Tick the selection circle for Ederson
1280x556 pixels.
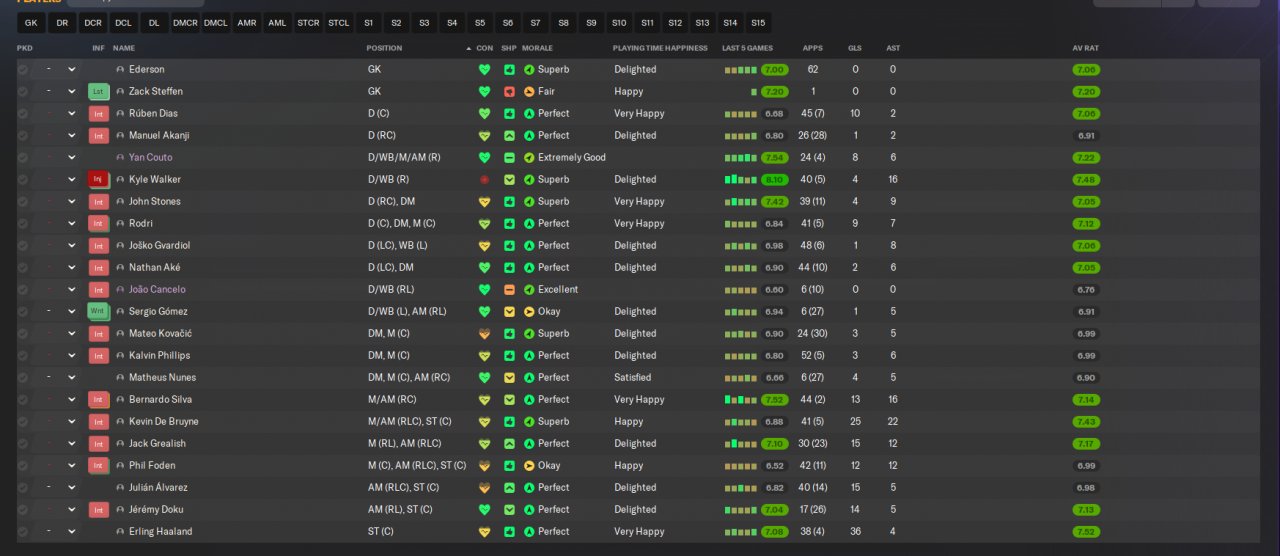click(23, 70)
